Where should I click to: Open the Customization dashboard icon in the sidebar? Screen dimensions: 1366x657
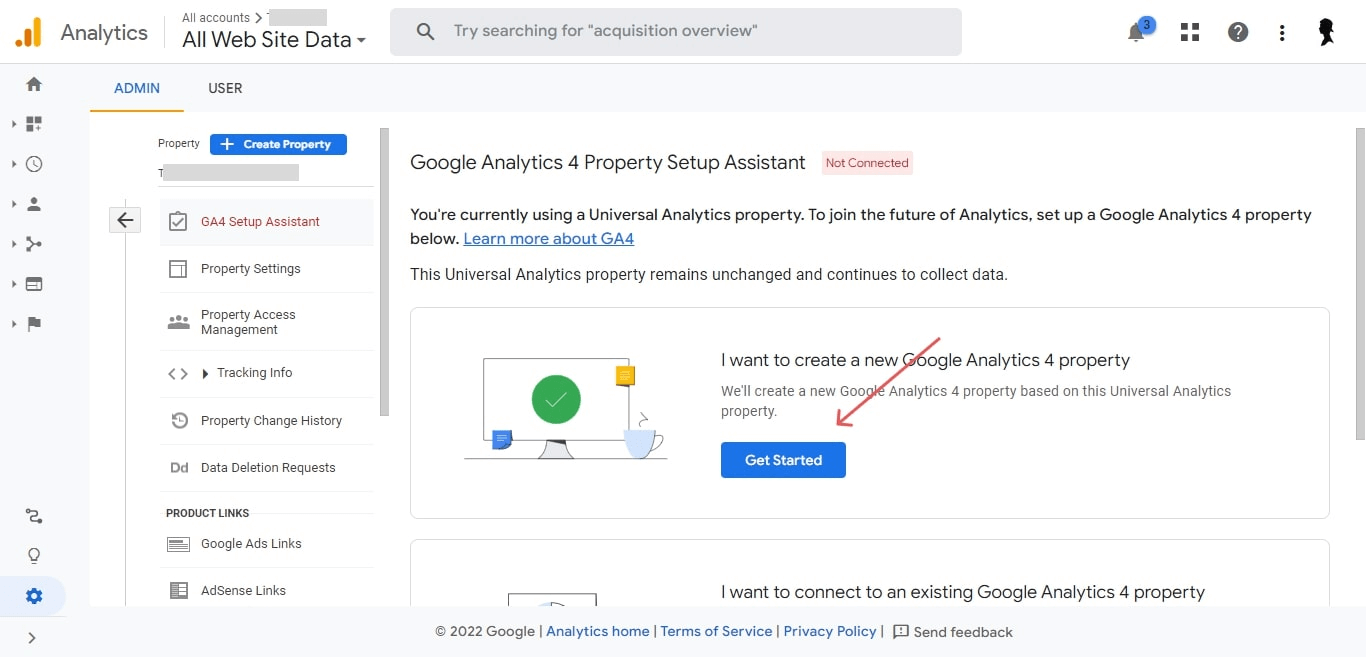pos(34,124)
